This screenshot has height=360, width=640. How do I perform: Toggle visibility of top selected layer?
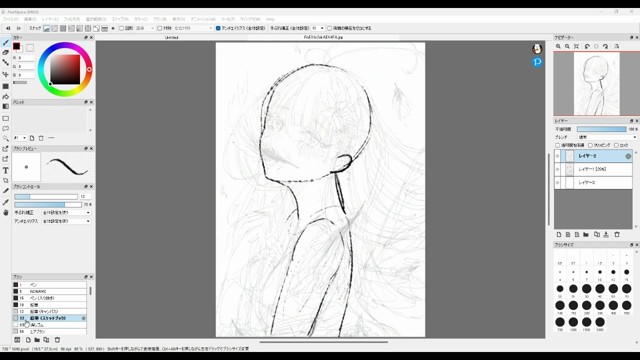tap(558, 156)
